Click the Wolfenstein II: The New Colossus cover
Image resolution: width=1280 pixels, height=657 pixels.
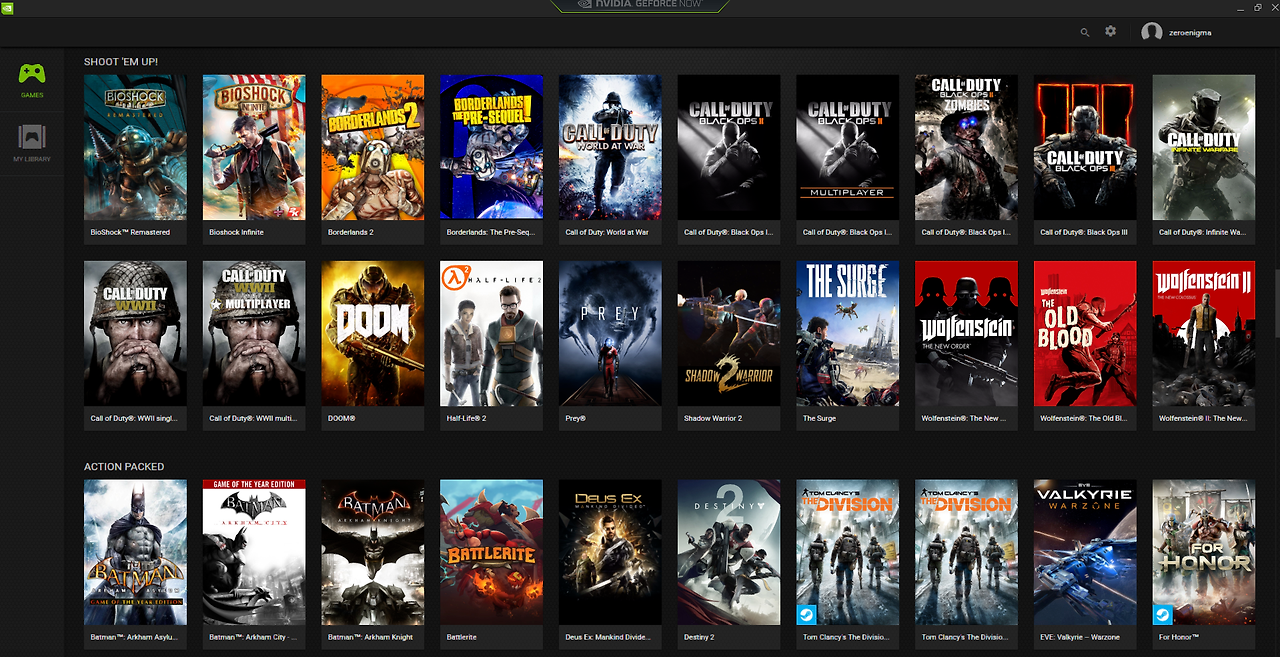click(x=1203, y=333)
